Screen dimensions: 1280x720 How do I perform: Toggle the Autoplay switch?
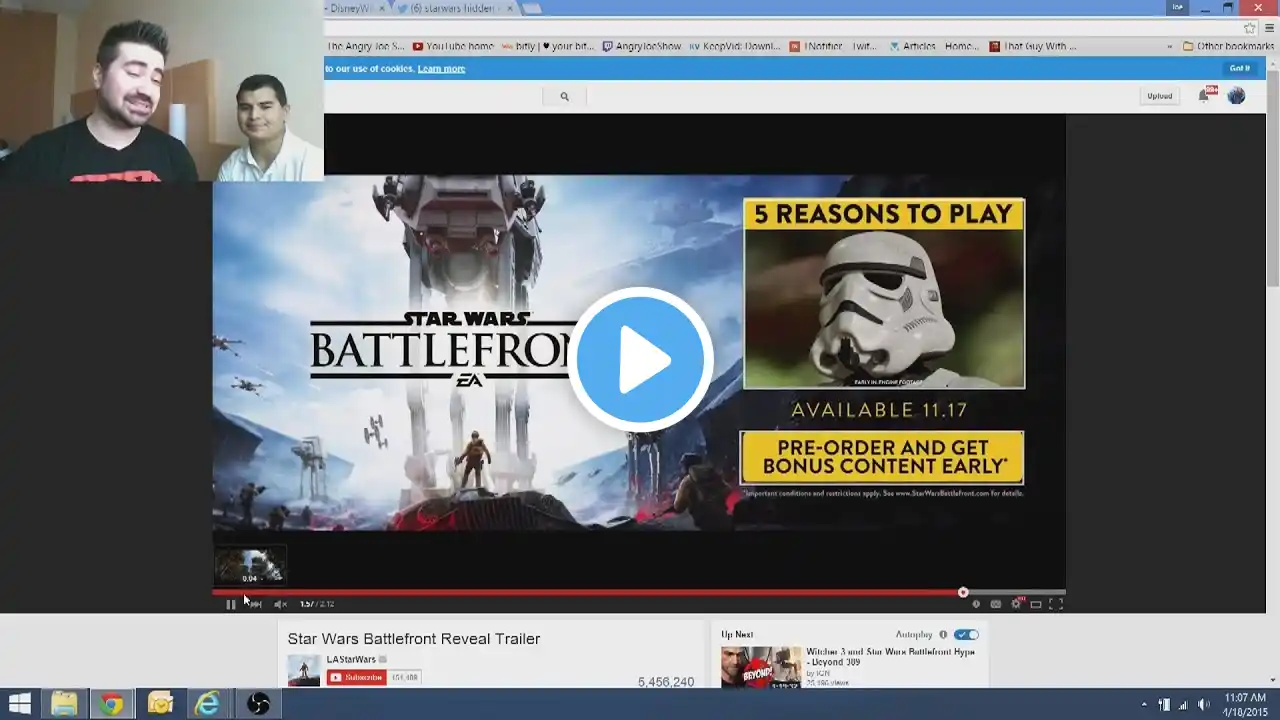966,635
